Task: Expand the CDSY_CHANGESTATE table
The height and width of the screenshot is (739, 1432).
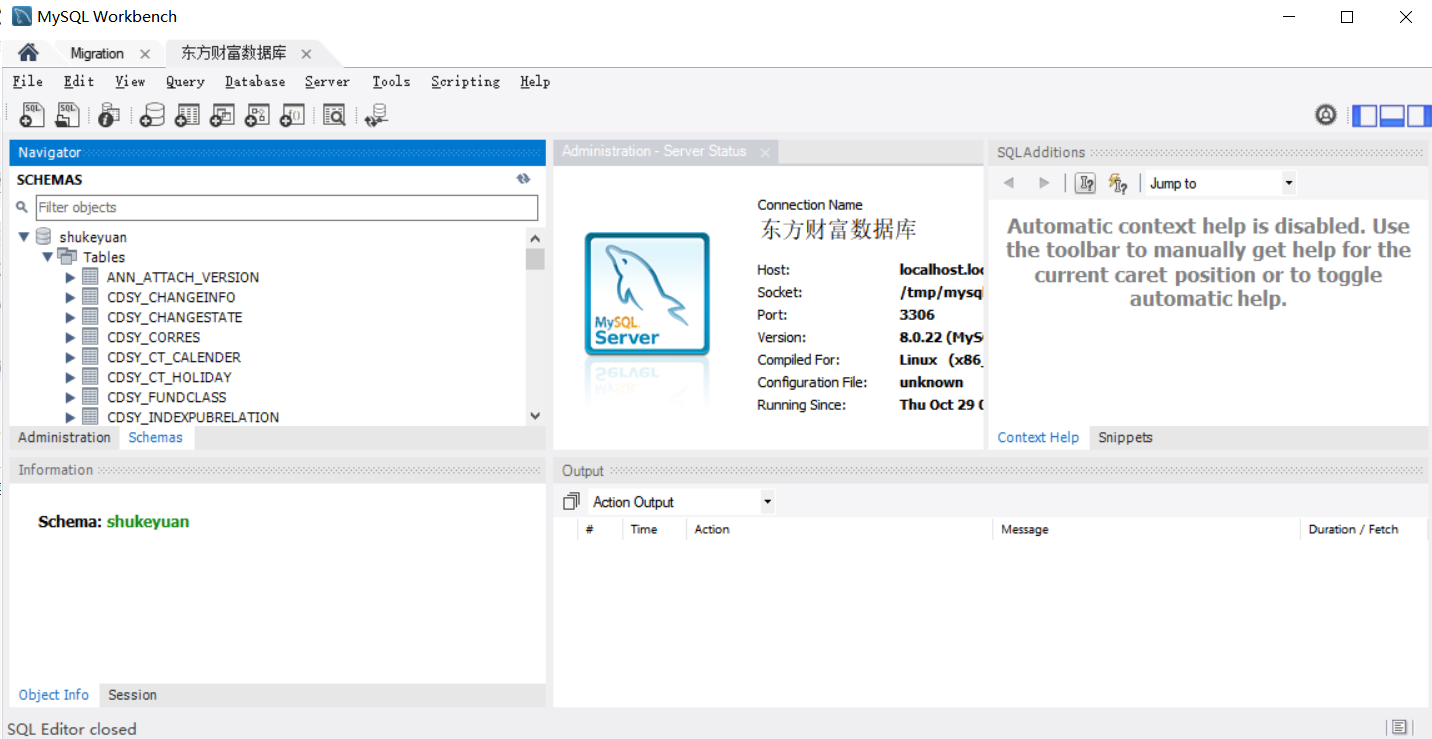Action: 70,317
